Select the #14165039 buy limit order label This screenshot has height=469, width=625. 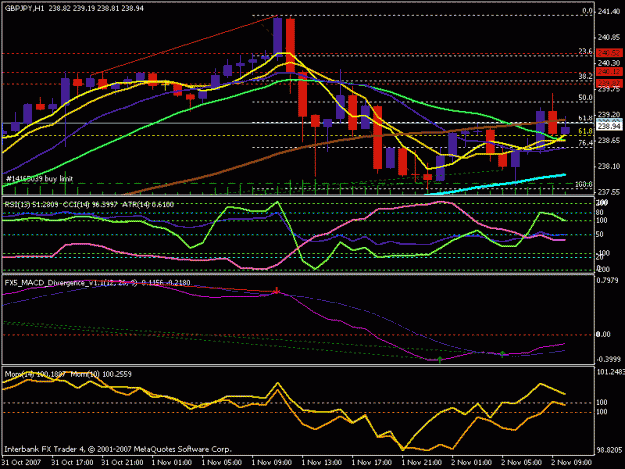[39, 179]
